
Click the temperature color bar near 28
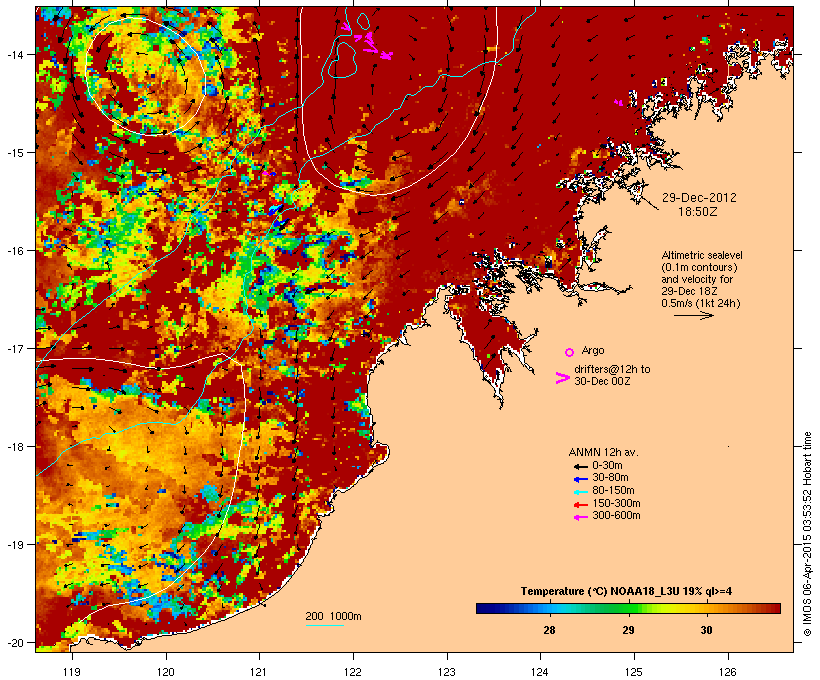(549, 608)
